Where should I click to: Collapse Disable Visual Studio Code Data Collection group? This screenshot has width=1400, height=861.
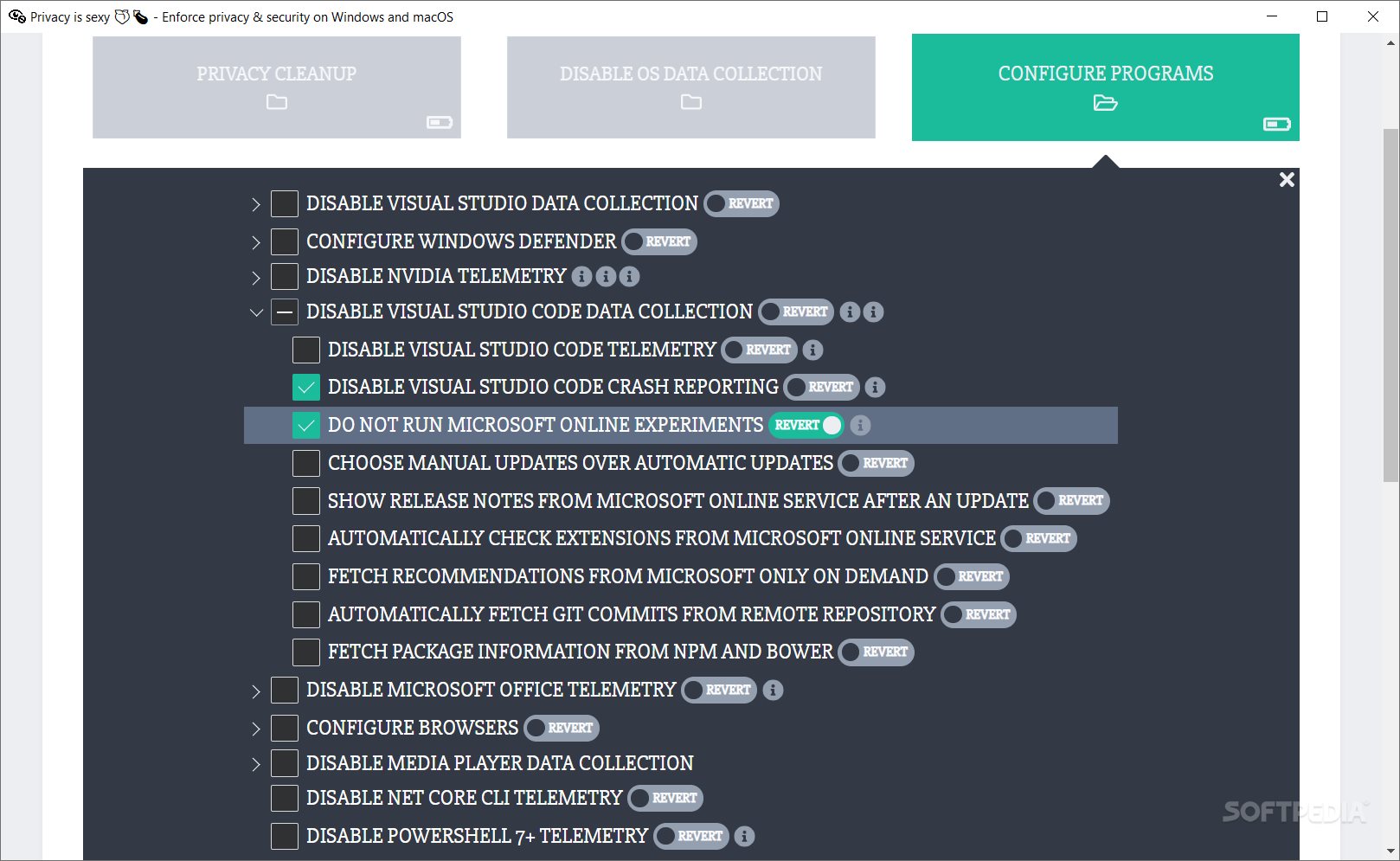256,312
